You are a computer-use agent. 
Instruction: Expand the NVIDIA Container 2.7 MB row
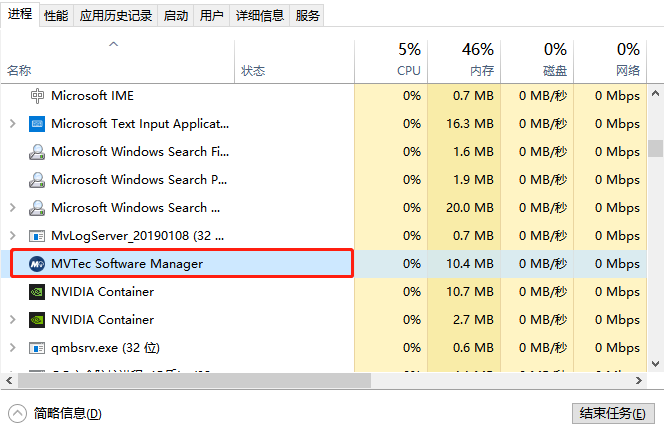(x=13, y=320)
